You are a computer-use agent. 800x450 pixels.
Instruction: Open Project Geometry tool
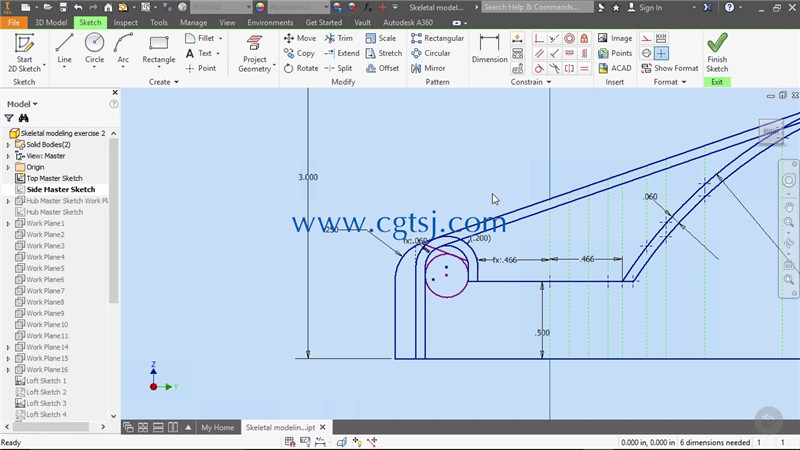[x=254, y=54]
